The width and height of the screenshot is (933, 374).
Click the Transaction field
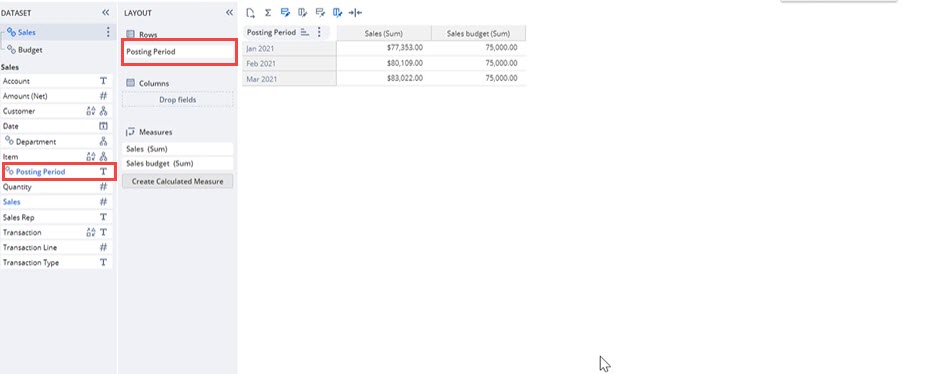coord(56,232)
